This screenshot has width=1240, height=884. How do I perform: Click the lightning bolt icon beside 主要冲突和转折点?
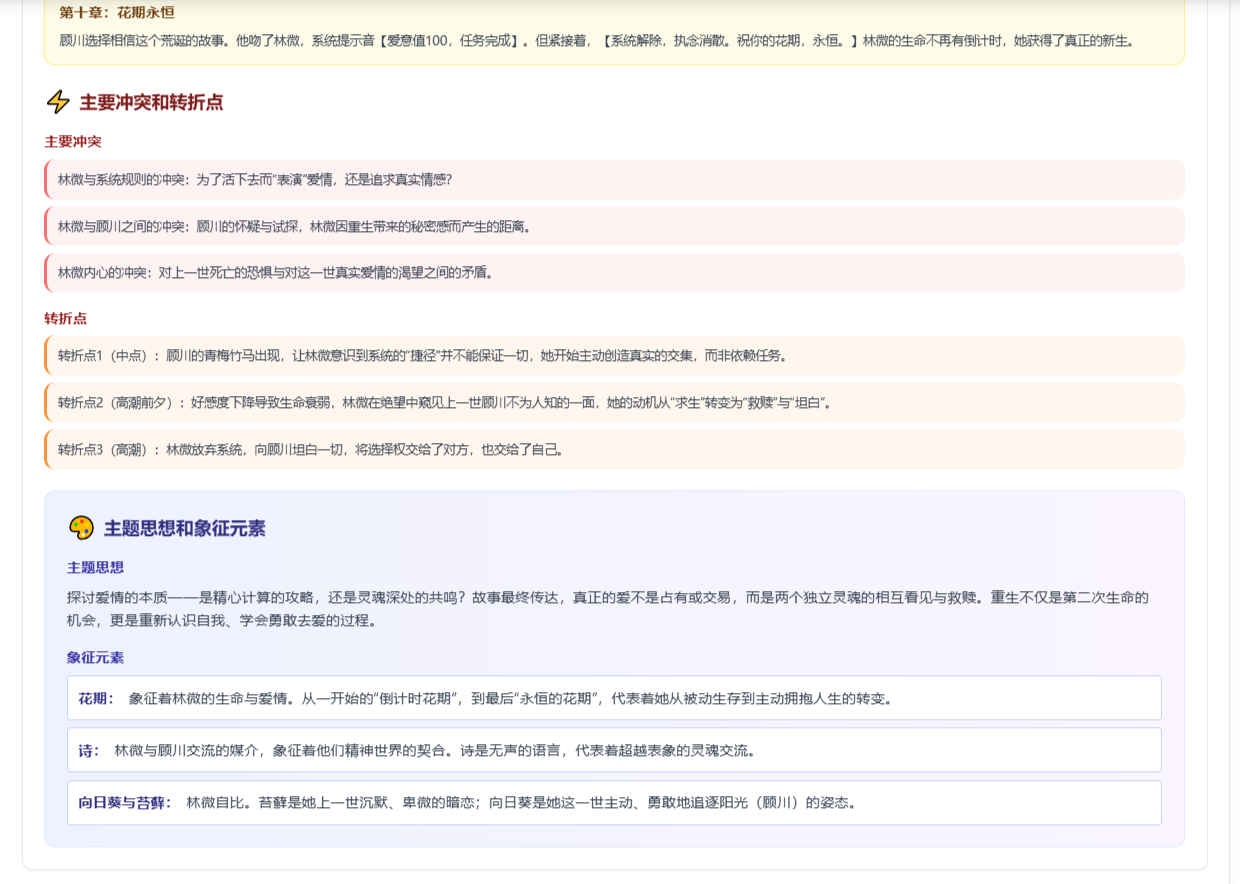click(59, 102)
